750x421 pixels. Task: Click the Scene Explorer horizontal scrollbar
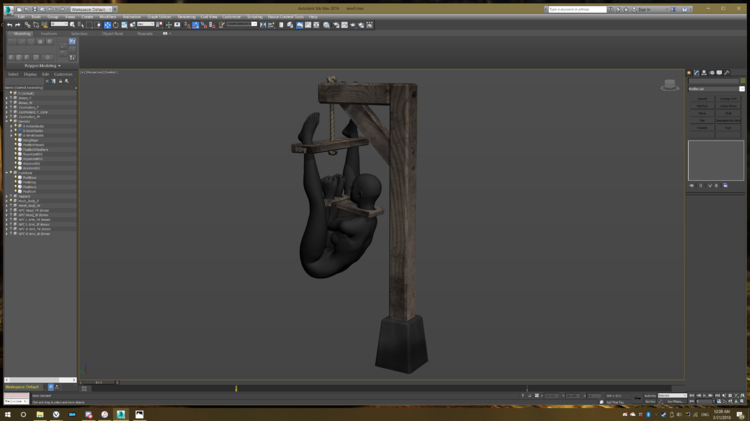[41, 380]
